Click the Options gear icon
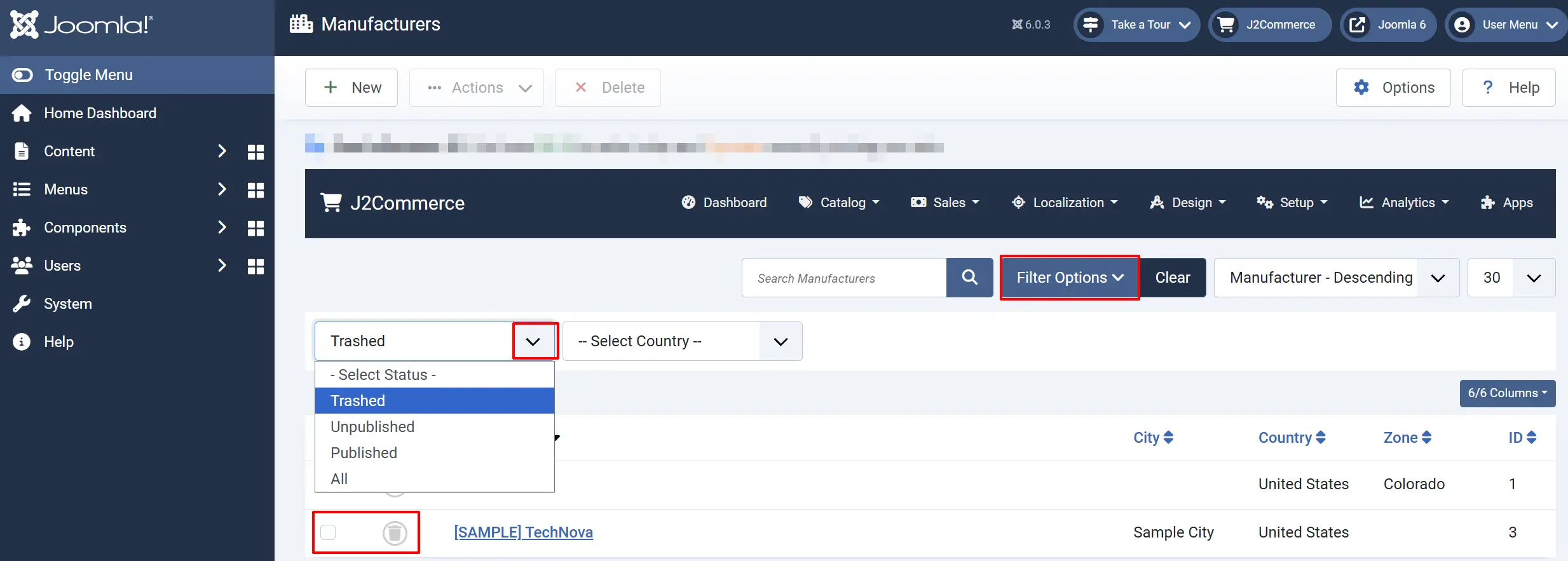Screen dimensions: 1568x561 pos(1361,87)
